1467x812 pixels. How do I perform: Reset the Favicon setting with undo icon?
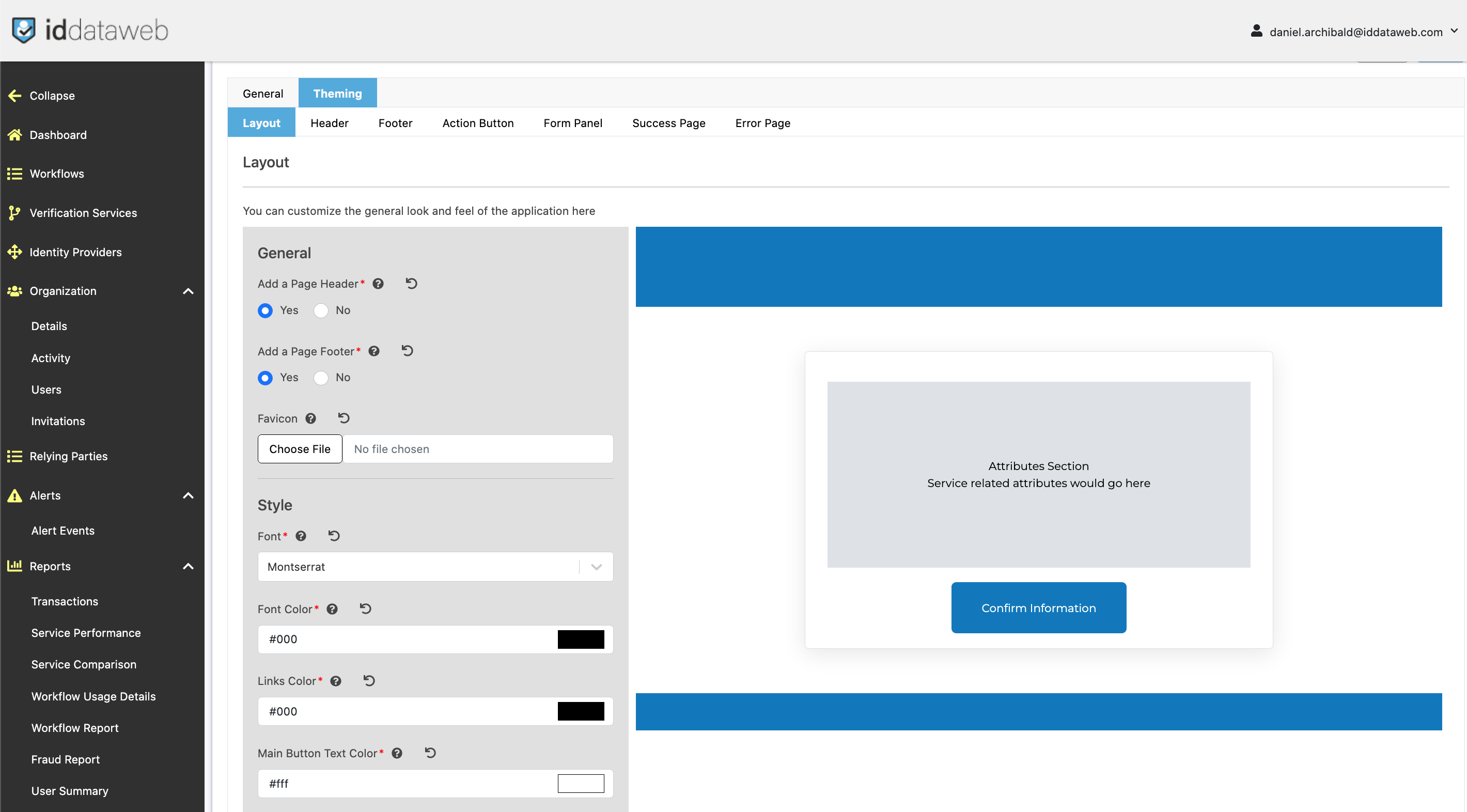[344, 418]
